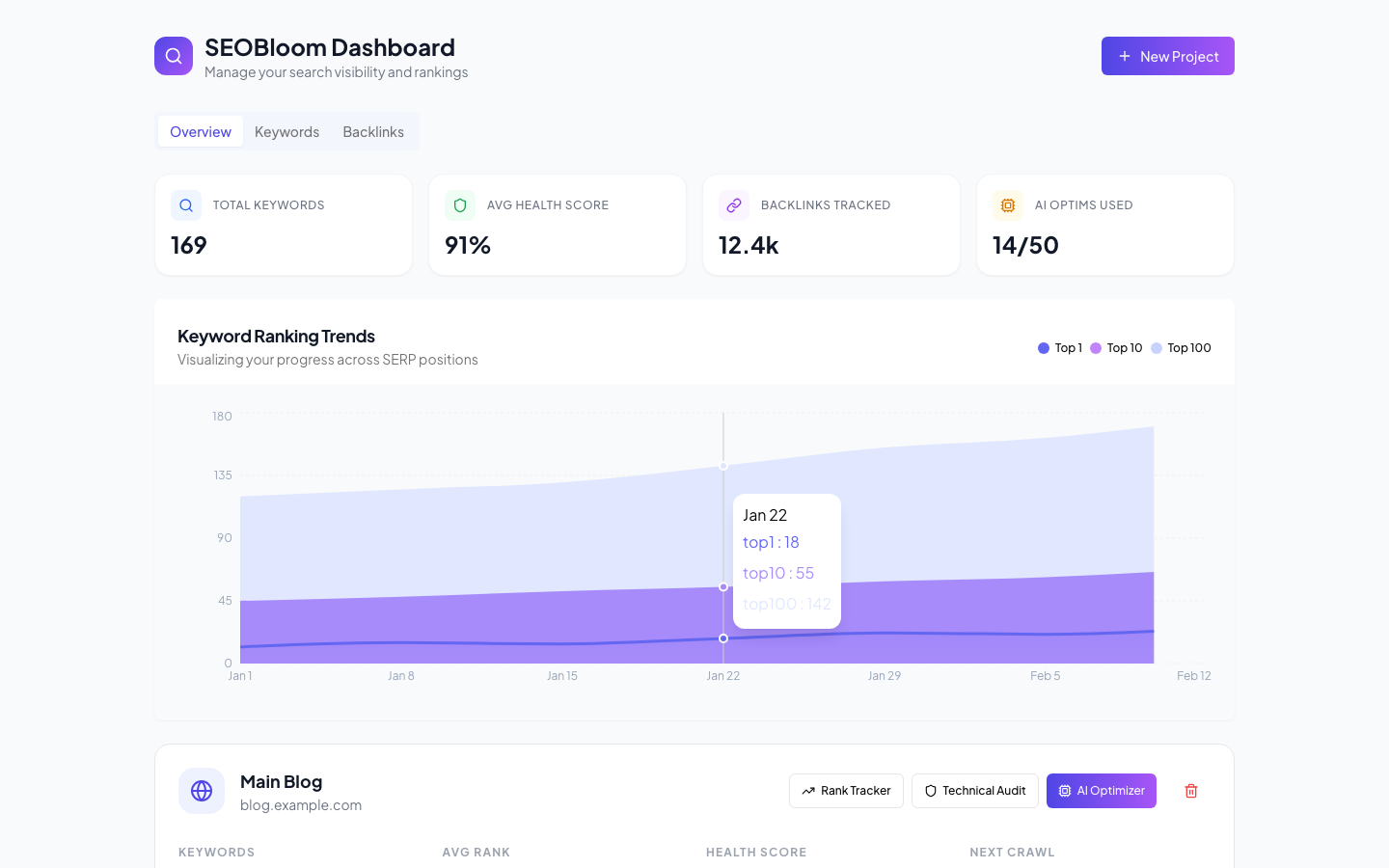Toggle the Top 10 series visibility
Image resolution: width=1389 pixels, height=868 pixels.
(x=1116, y=347)
